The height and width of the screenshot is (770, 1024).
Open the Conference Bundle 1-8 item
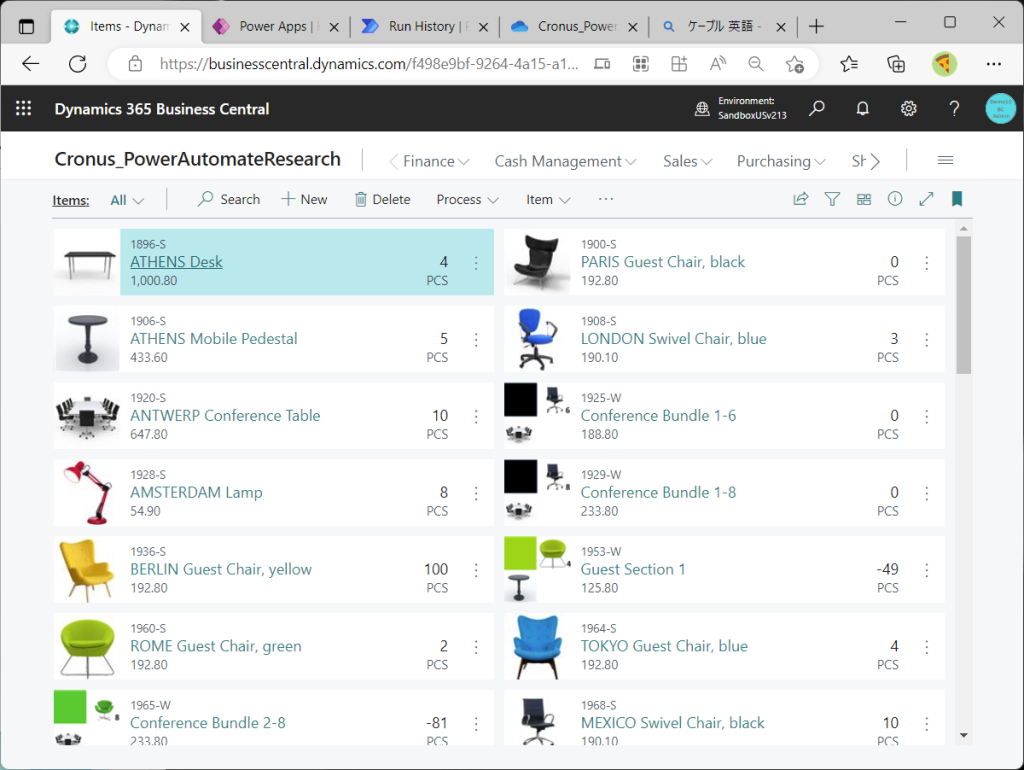pos(658,493)
